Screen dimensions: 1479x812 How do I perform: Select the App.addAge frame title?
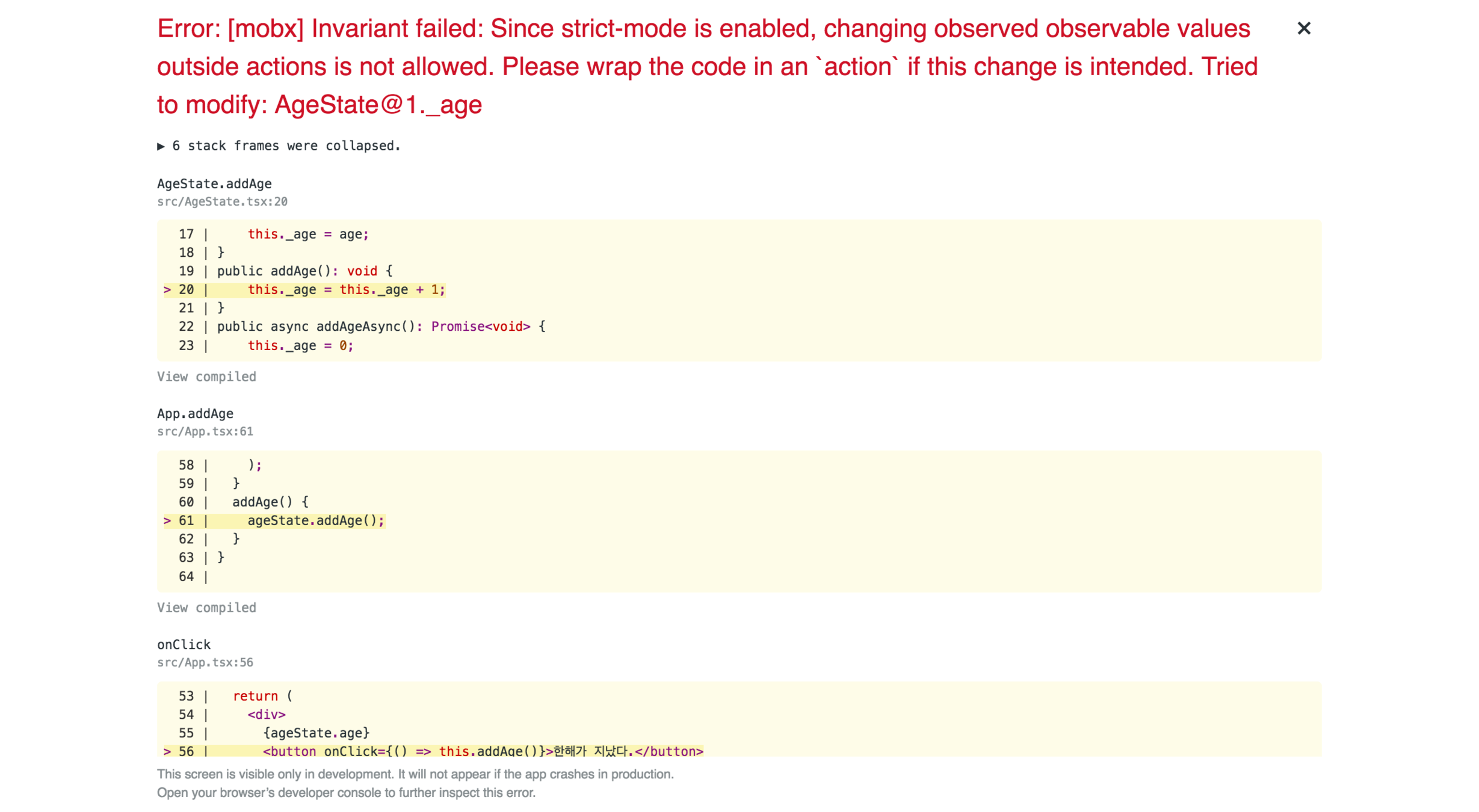[195, 413]
